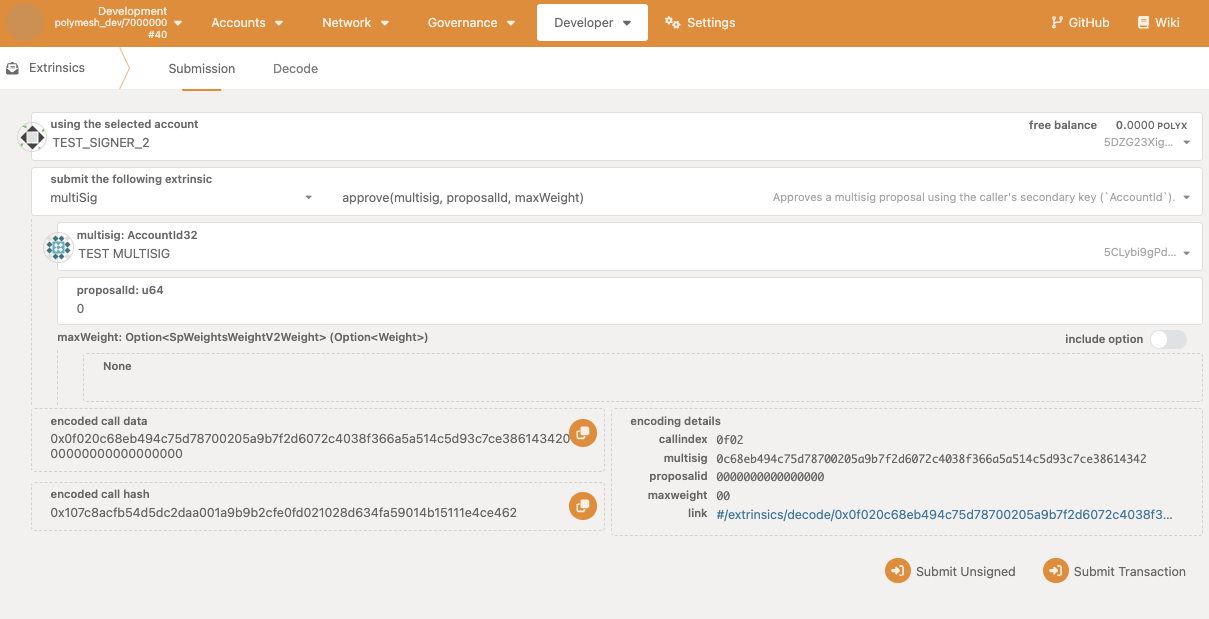The image size is (1209, 619).
Task: Click the TEST_SIGNER_2 account identicon
Action: 32,137
